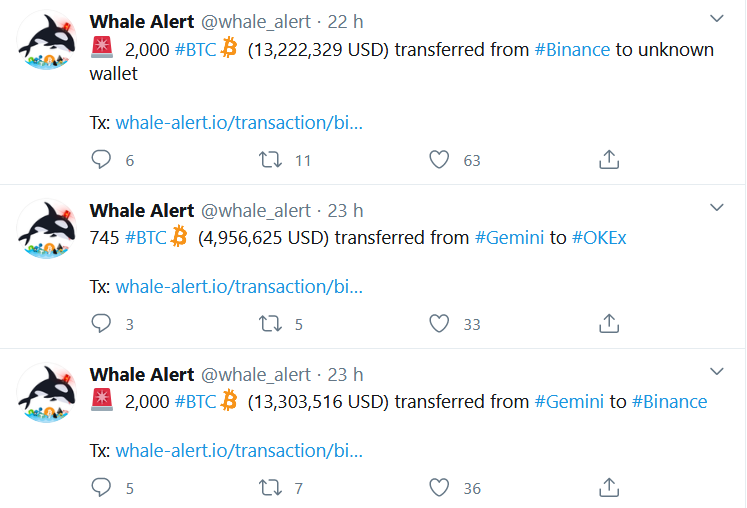Share the Binance to unknown wallet tweet
This screenshot has height=508, width=747.
[x=609, y=159]
